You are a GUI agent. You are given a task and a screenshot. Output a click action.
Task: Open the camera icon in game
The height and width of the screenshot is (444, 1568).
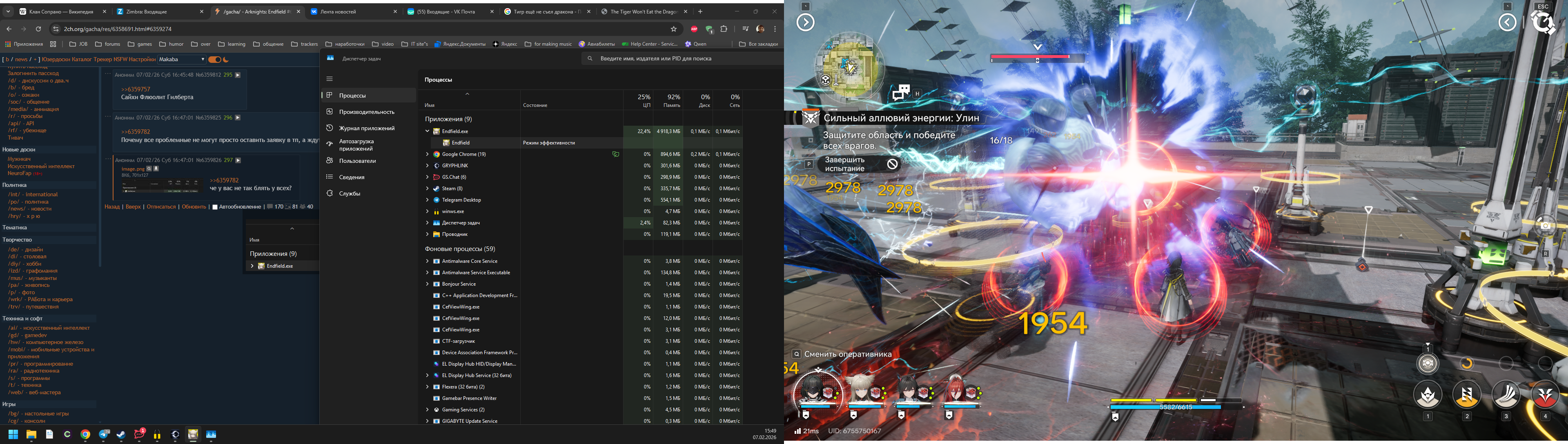(x=1546, y=226)
